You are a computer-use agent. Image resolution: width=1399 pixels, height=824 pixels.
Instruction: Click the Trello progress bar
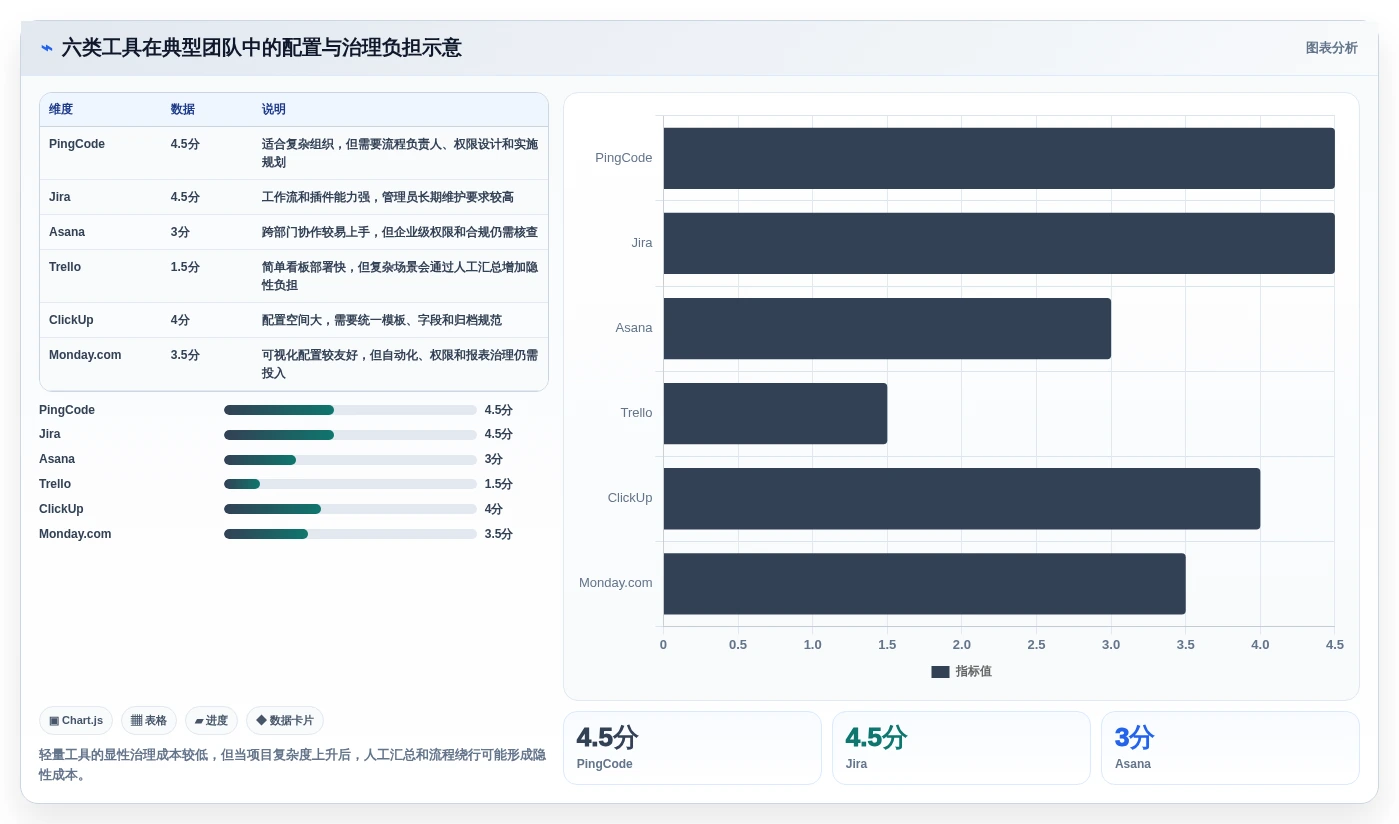click(350, 484)
